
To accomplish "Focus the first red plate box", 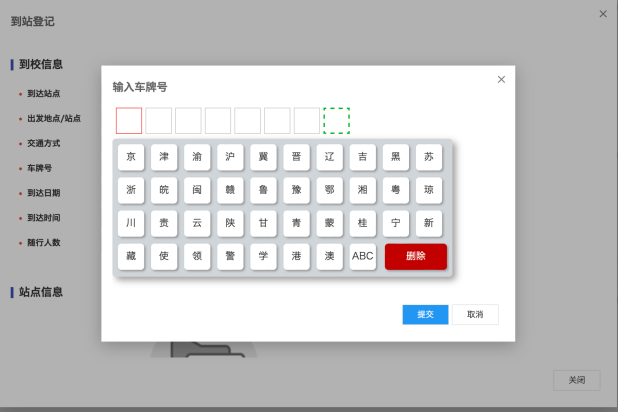I will (x=129, y=121).
